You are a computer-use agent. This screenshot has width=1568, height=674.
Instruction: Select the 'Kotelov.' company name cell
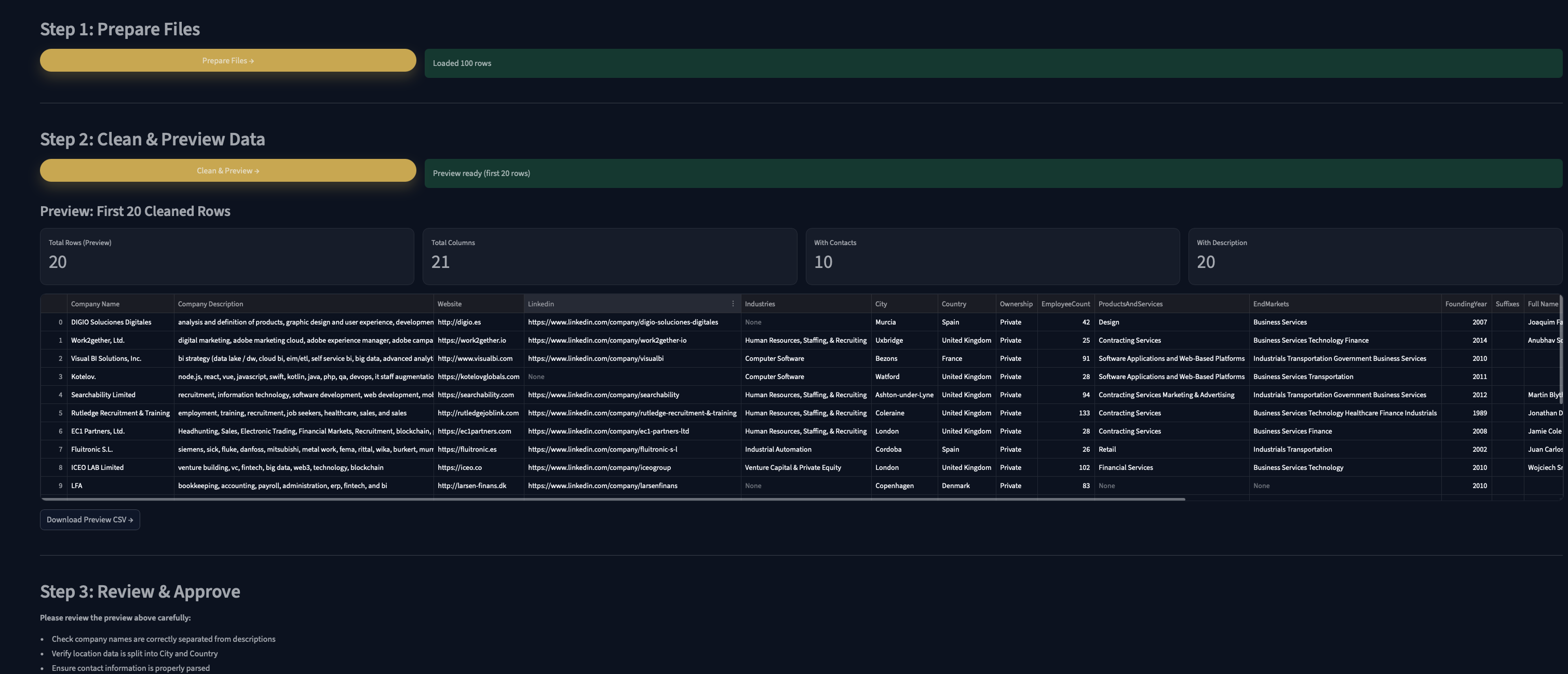click(84, 376)
